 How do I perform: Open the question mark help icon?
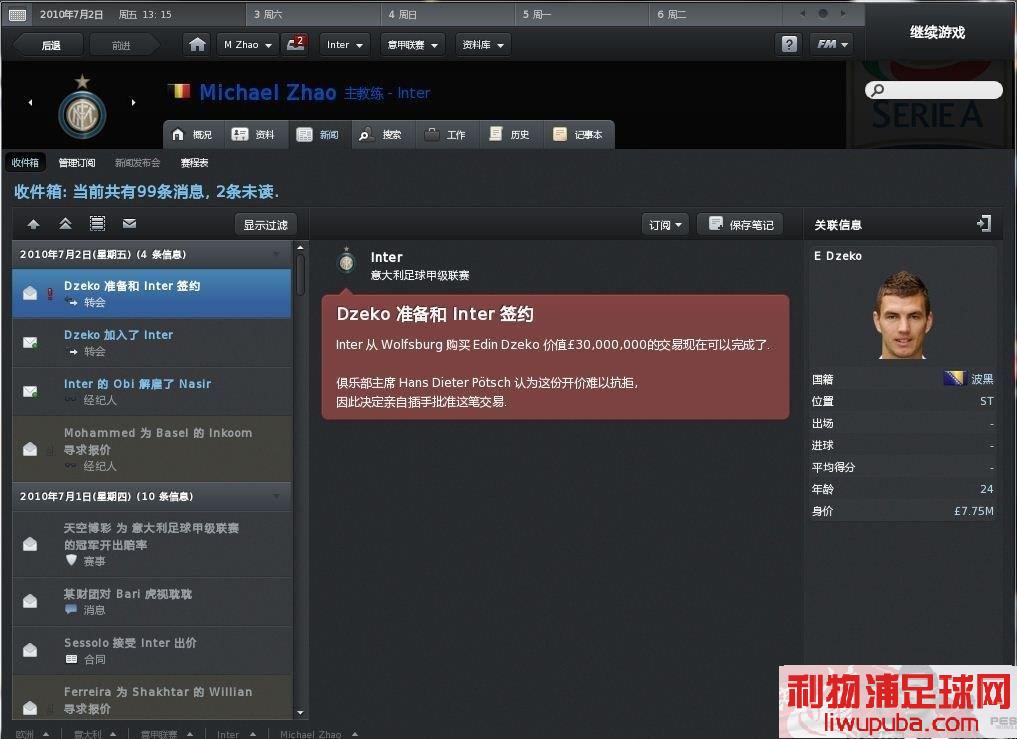pyautogui.click(x=789, y=44)
